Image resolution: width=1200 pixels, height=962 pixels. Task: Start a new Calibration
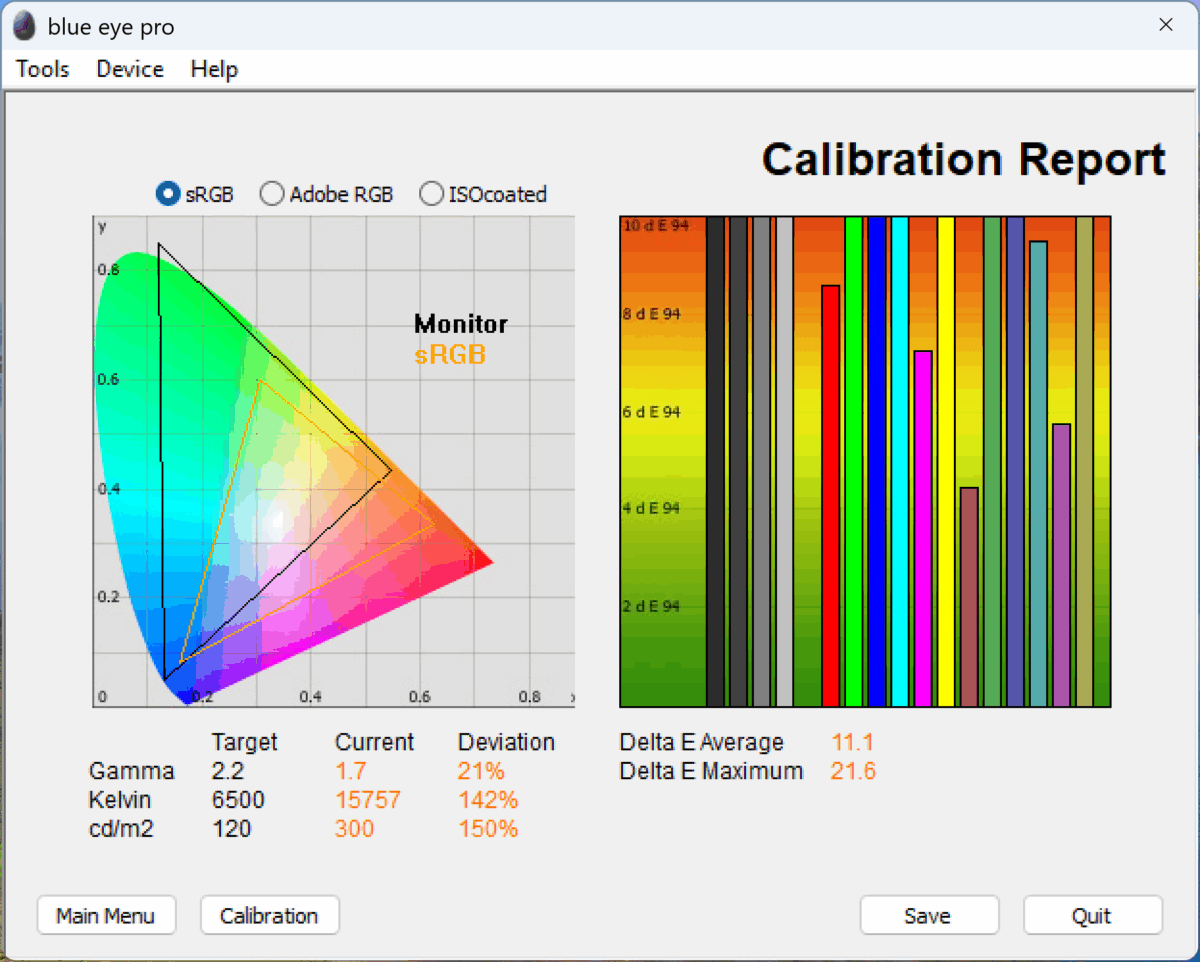tap(269, 915)
